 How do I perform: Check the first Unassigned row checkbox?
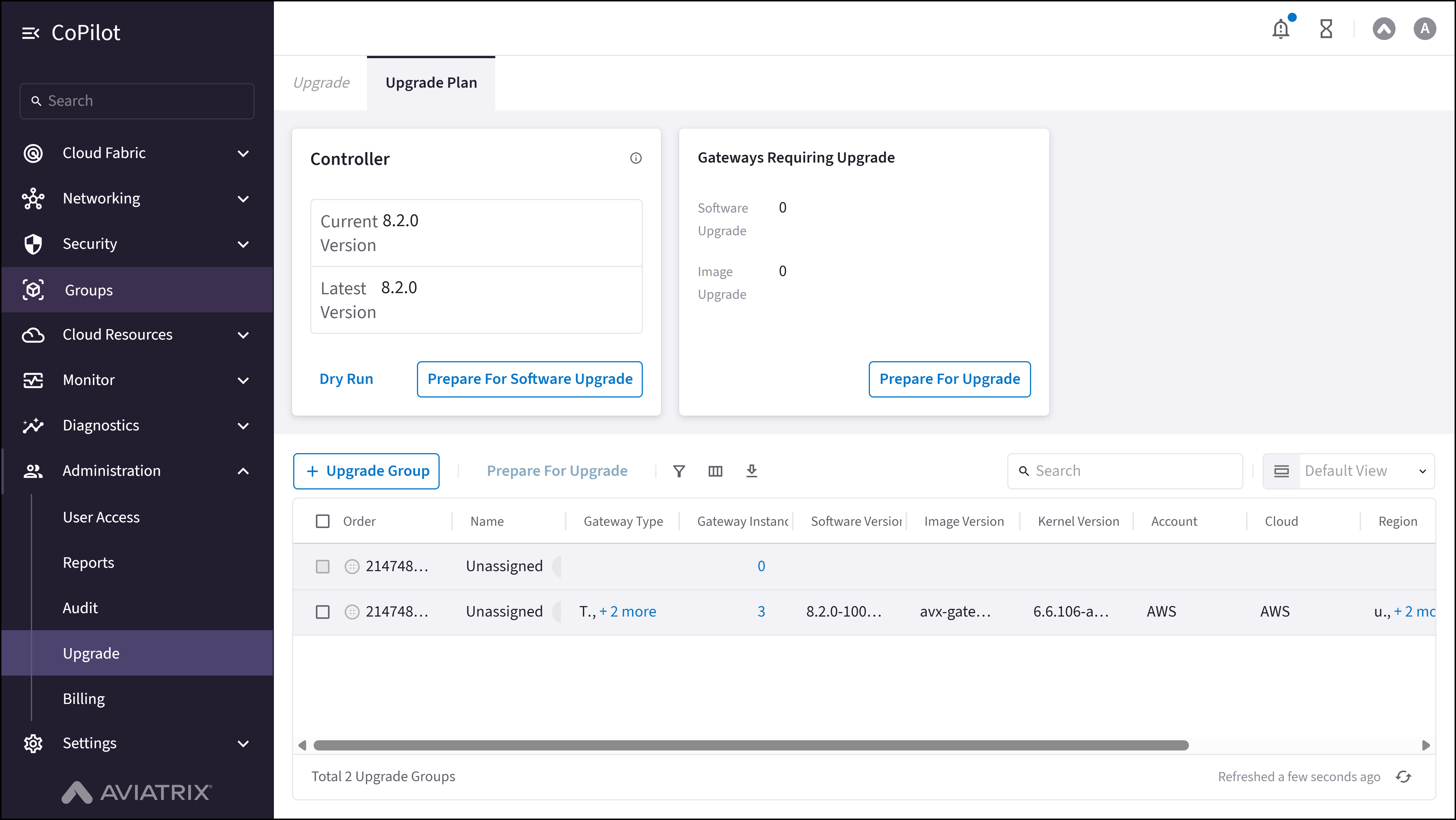click(323, 566)
